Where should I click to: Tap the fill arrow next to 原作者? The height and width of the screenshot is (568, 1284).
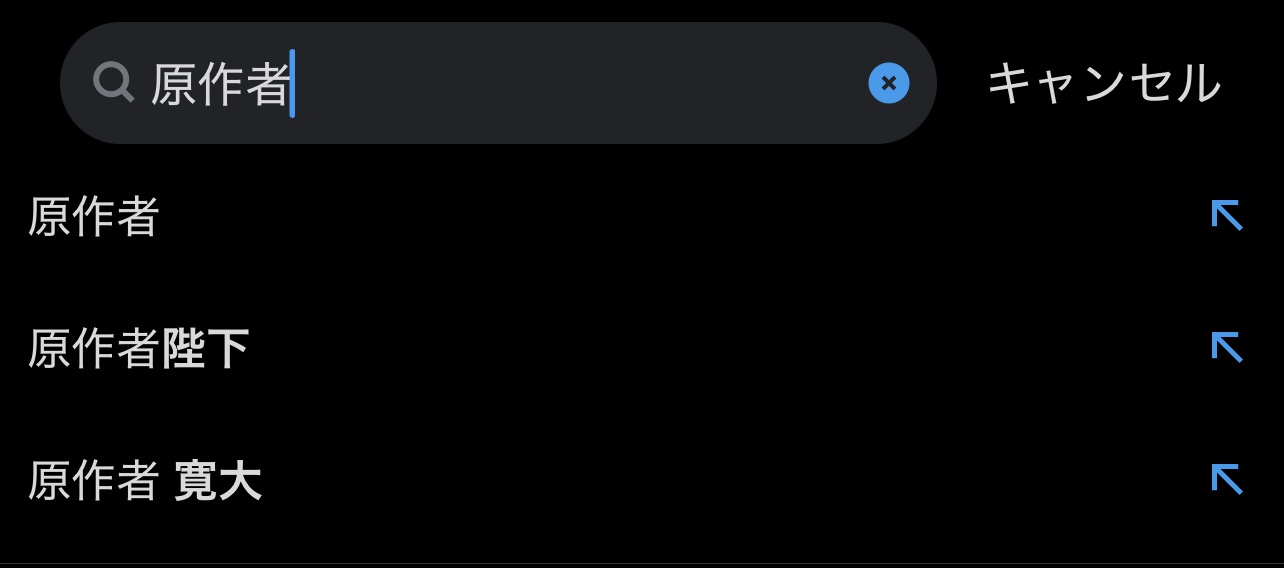1226,215
